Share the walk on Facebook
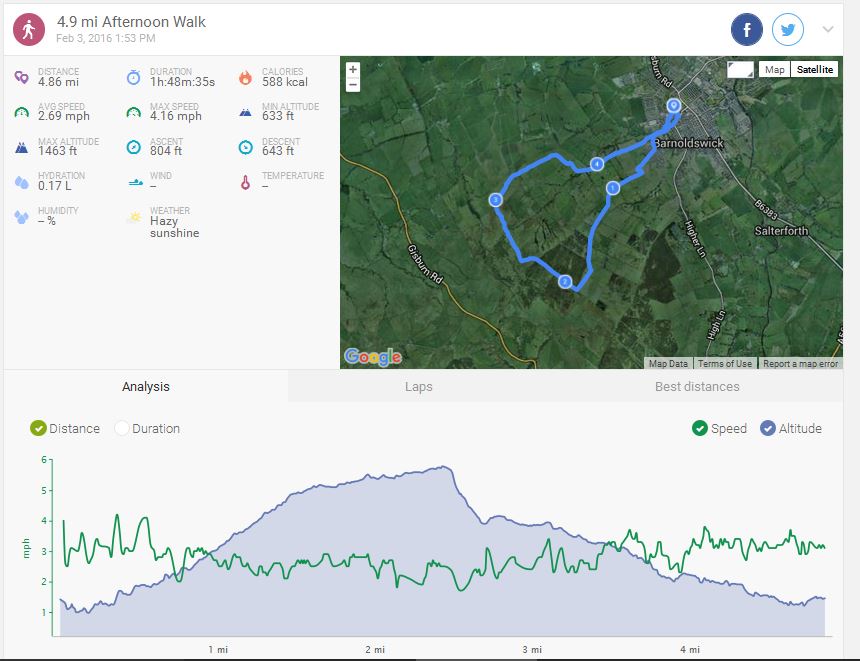The image size is (860, 661). 747,30
